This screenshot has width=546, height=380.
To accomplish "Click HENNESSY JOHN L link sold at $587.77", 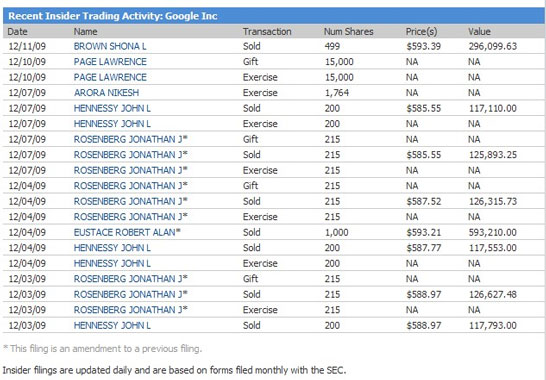I will pos(112,248).
